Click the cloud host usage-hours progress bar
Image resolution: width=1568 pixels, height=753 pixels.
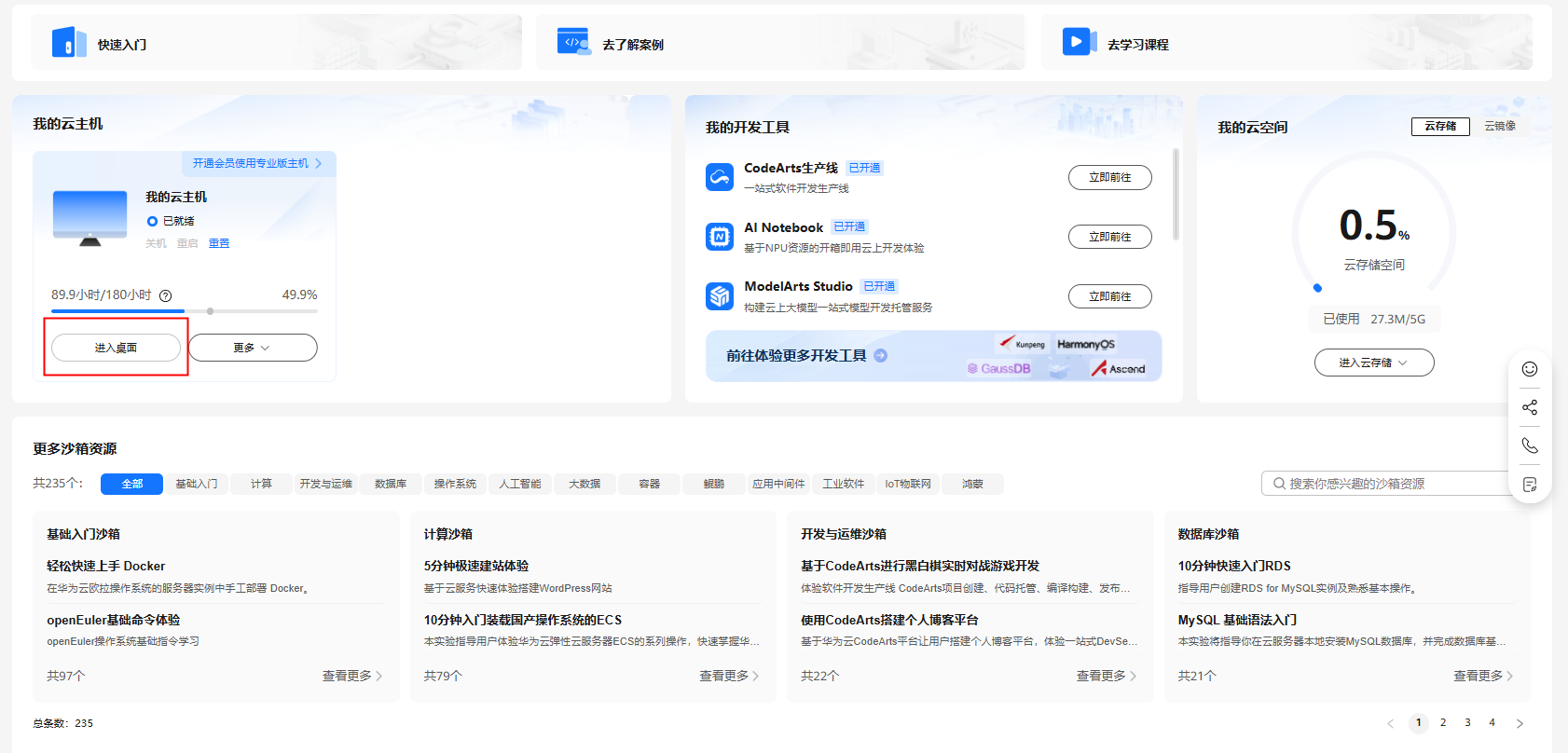185,311
